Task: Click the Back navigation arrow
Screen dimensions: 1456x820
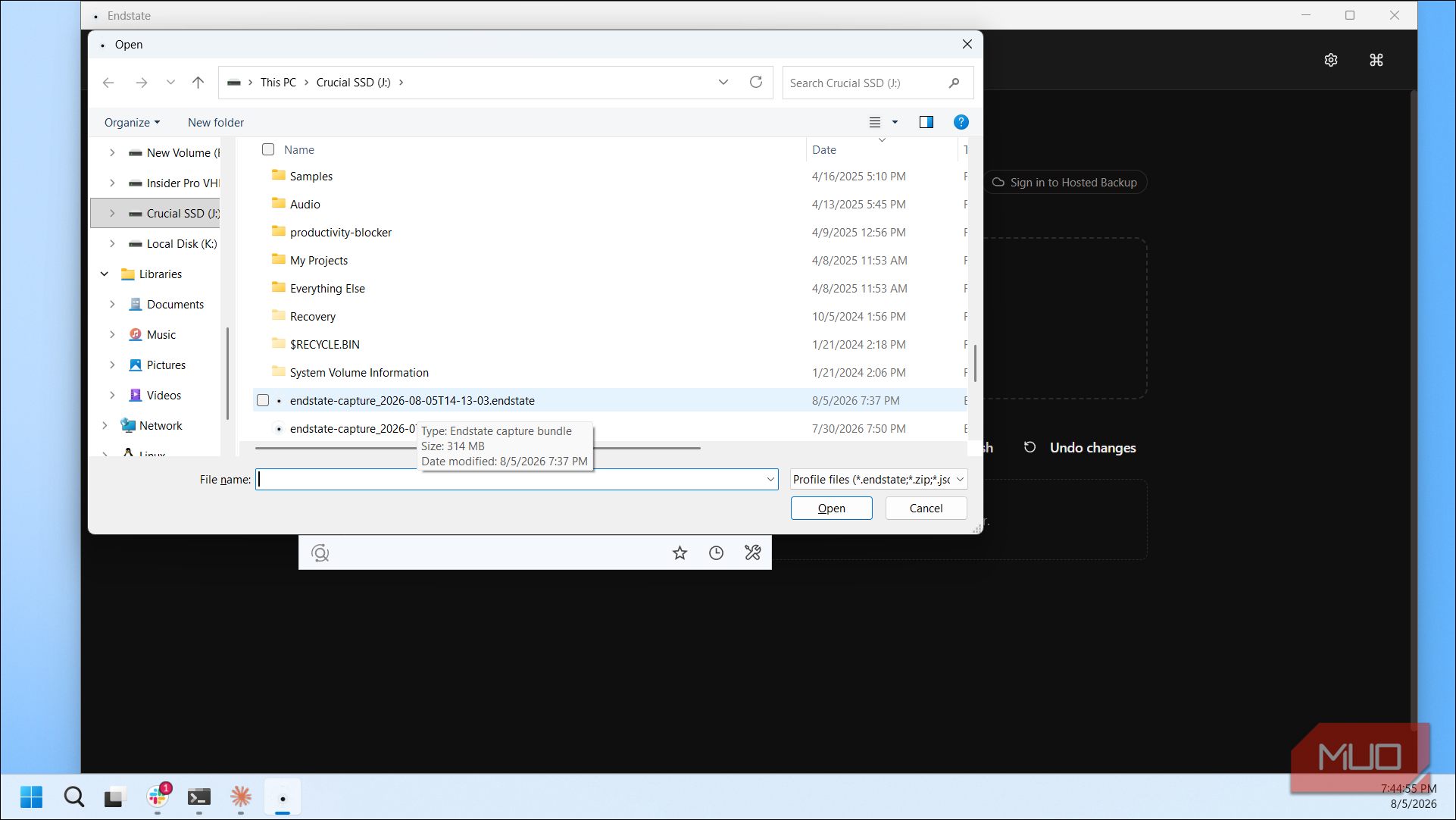Action: (x=108, y=83)
